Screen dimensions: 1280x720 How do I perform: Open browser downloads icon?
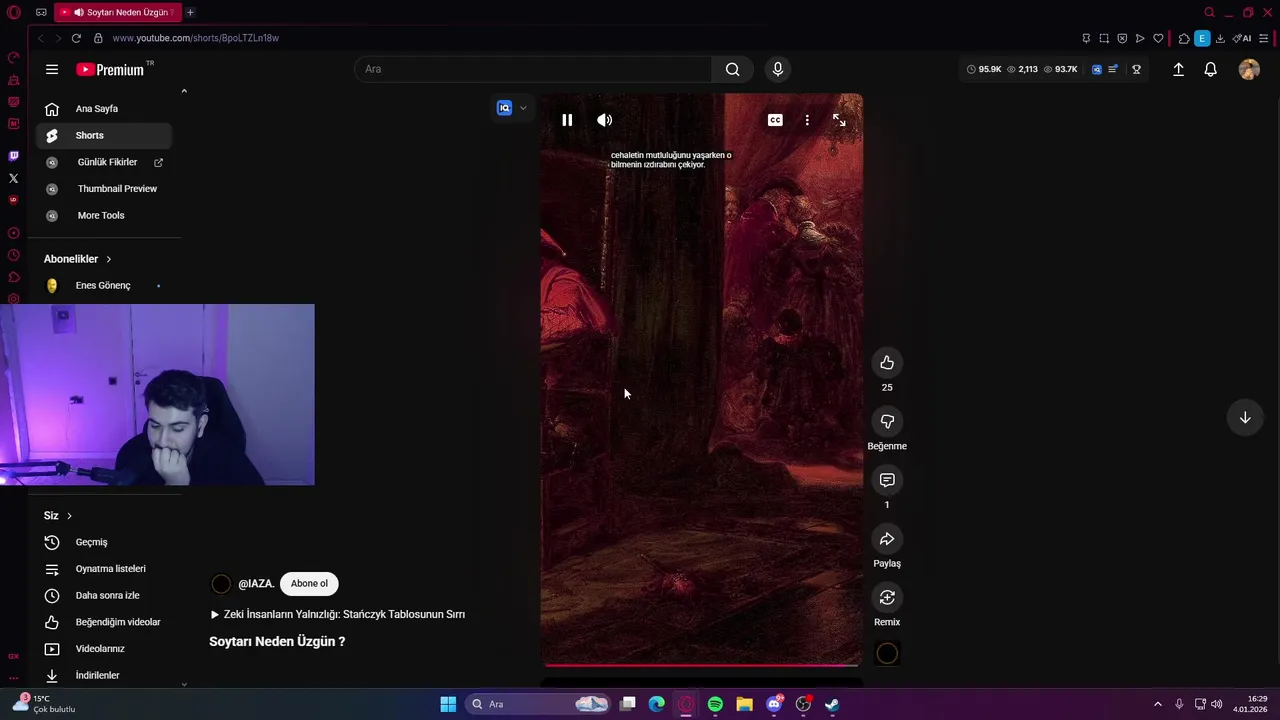point(1220,38)
